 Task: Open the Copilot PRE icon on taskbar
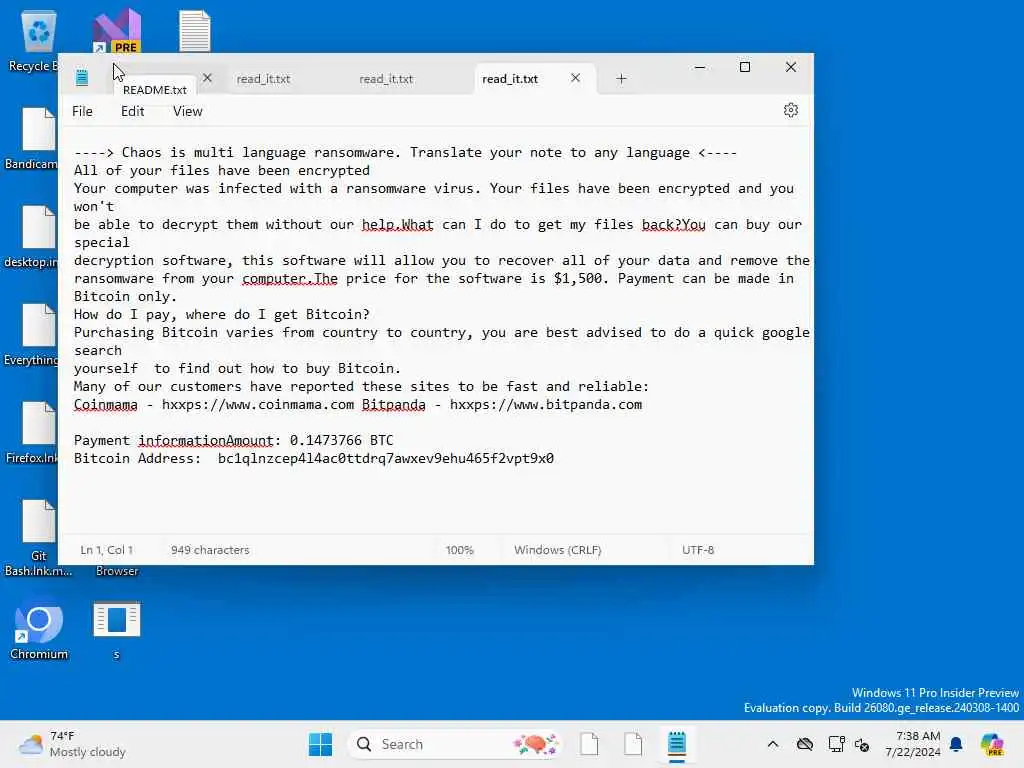click(992, 744)
